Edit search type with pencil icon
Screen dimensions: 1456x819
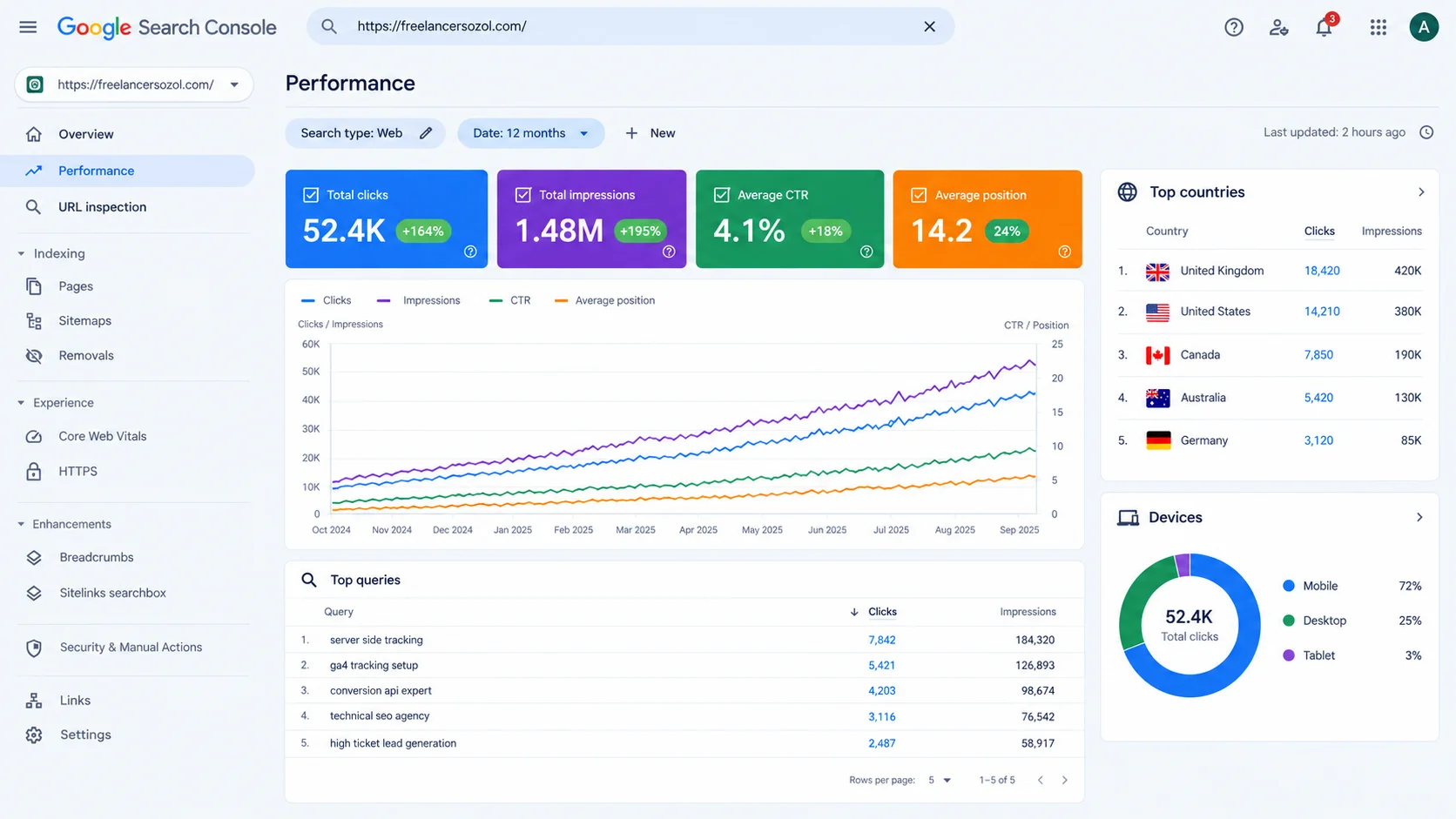(x=426, y=133)
